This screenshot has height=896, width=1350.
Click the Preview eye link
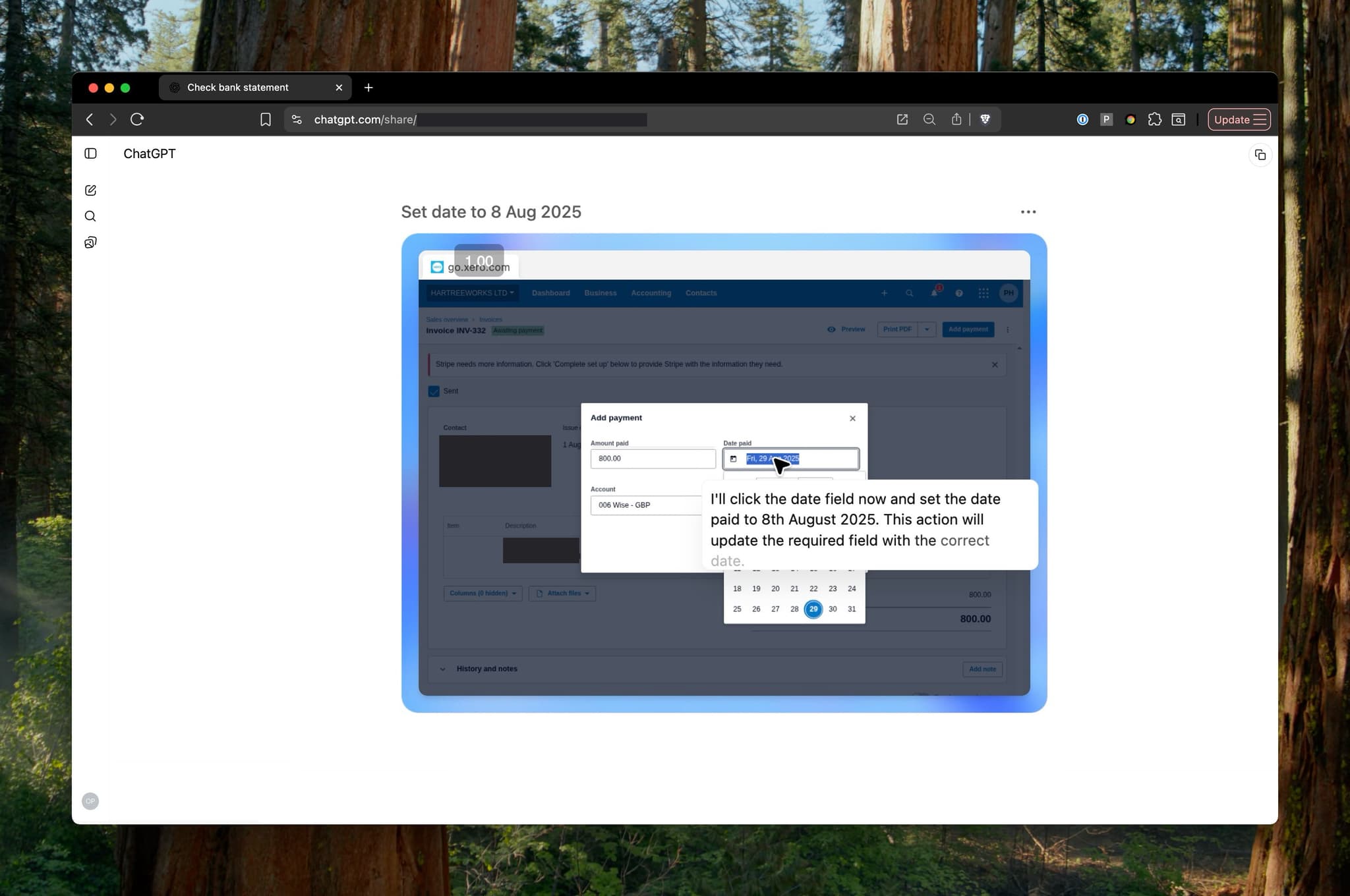[846, 329]
